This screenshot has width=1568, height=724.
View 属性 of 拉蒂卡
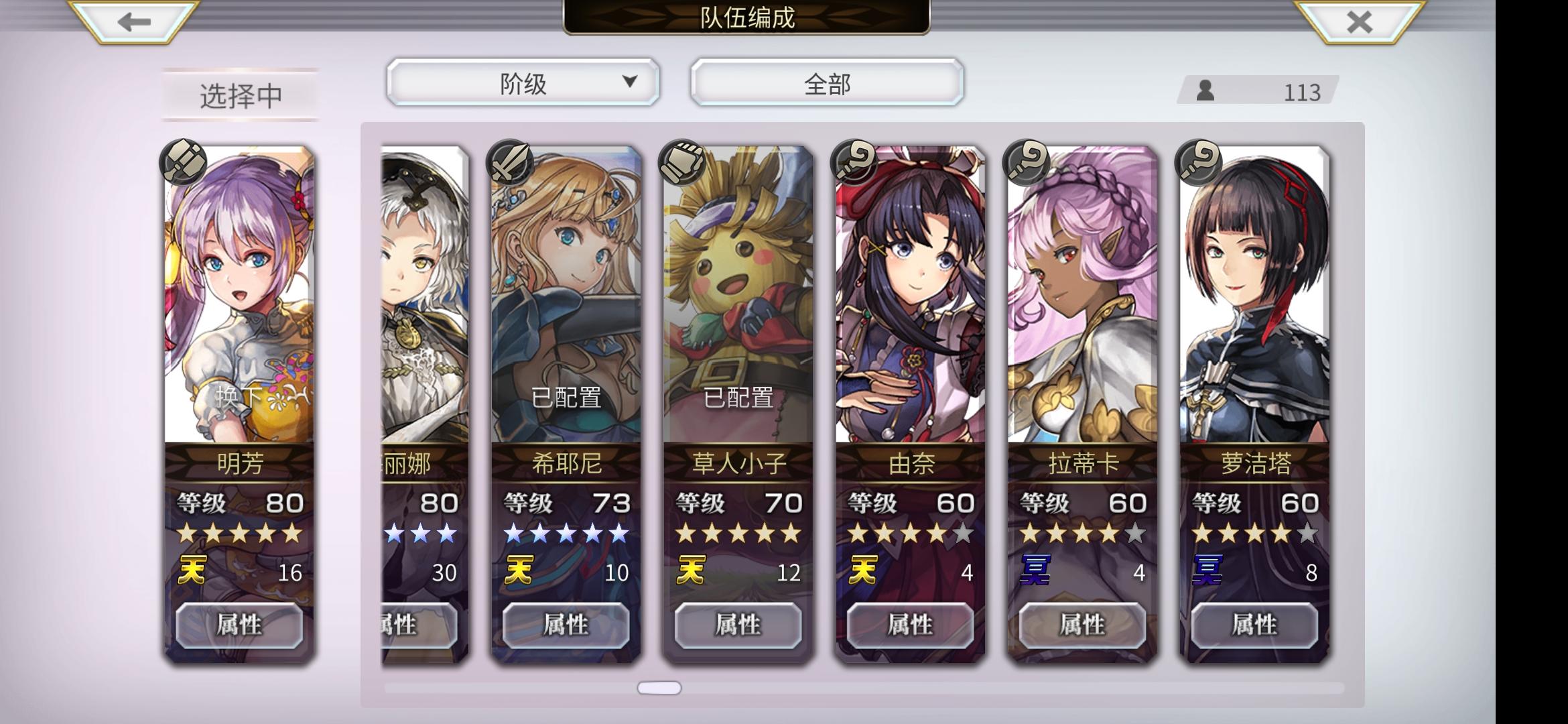[1082, 625]
